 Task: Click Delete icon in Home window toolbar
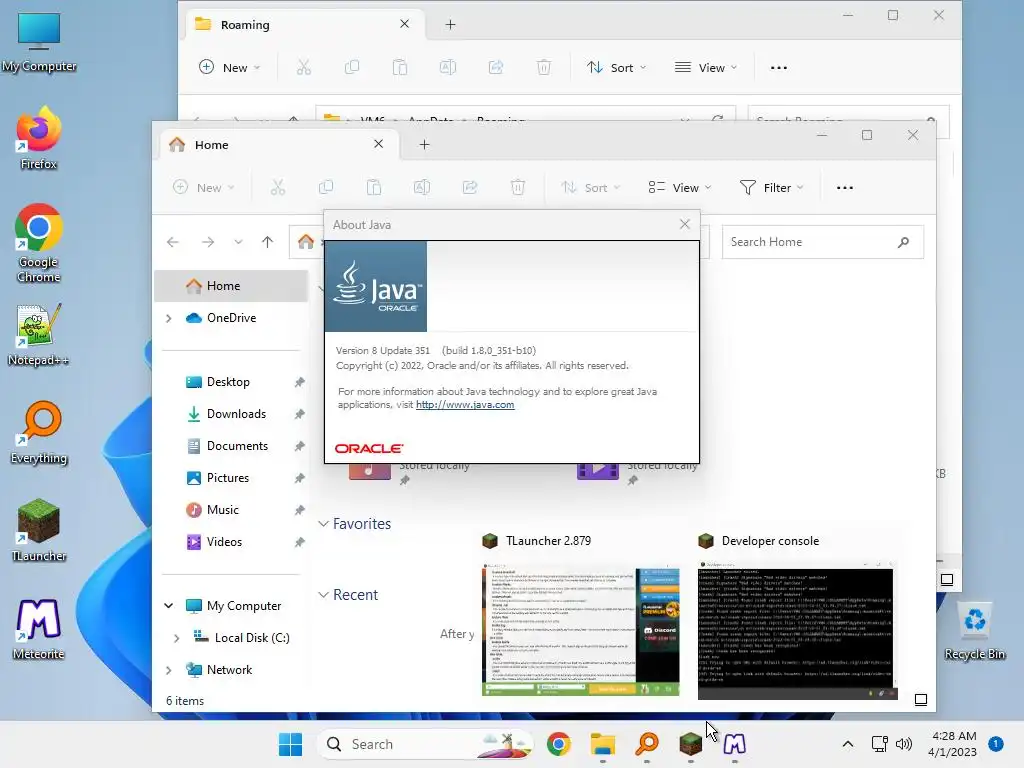(517, 187)
